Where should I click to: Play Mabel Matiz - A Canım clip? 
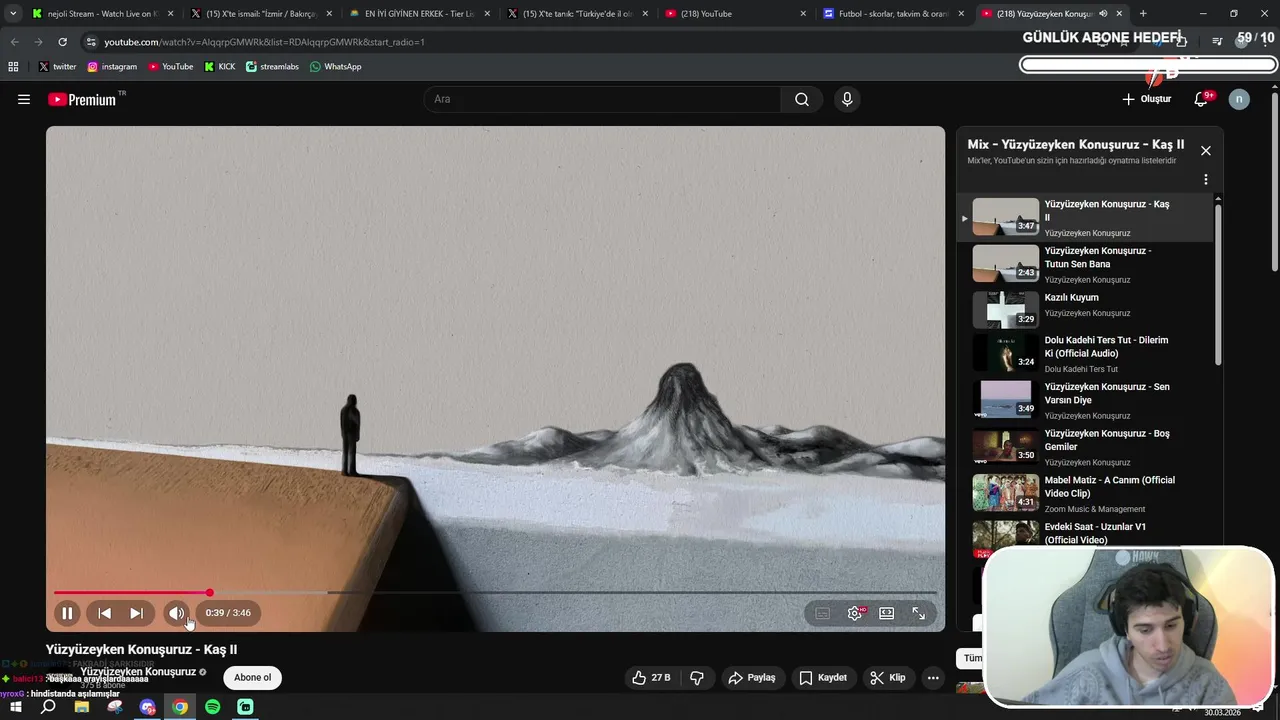tap(1084, 494)
